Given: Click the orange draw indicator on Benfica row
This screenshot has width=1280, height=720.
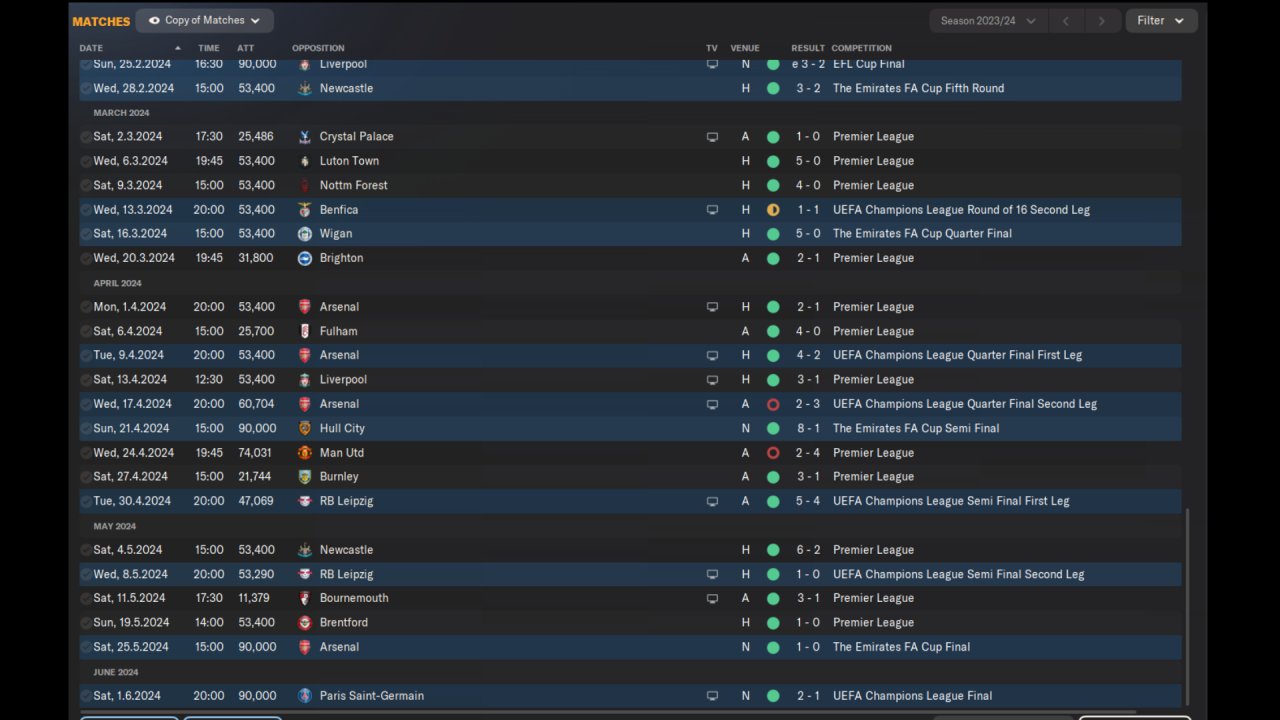Looking at the screenshot, I should pos(773,210).
